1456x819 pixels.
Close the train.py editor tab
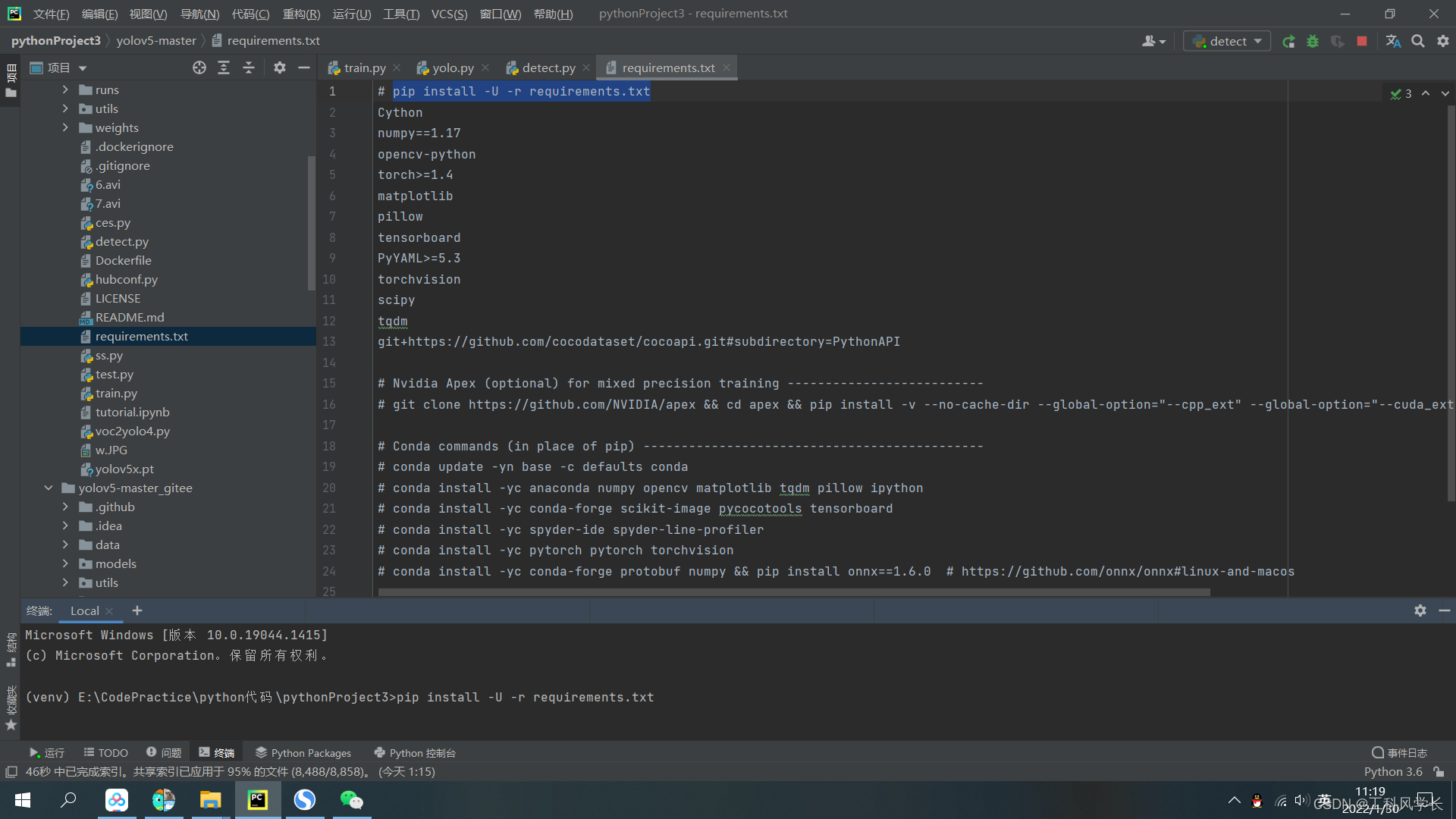tap(397, 68)
